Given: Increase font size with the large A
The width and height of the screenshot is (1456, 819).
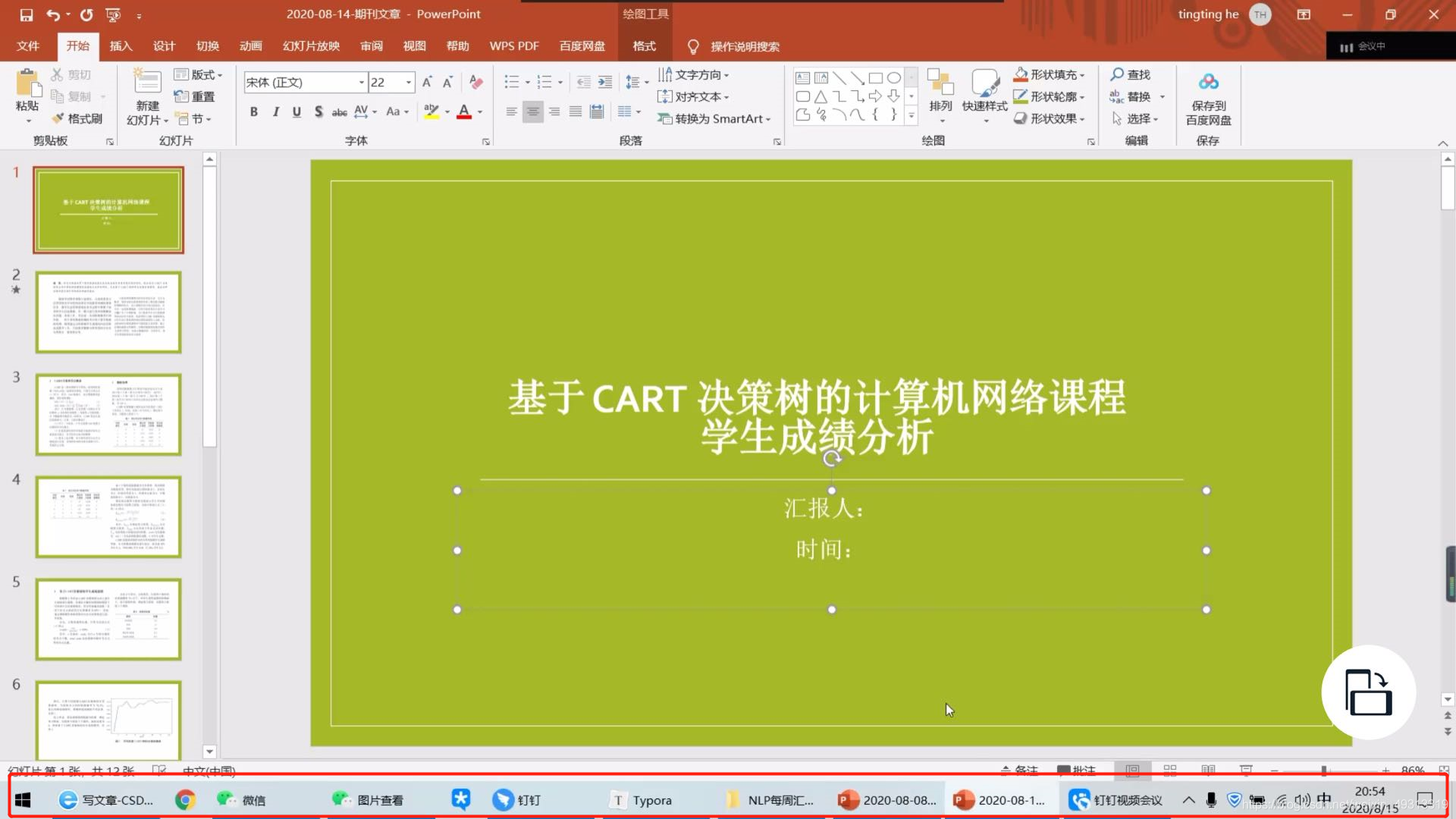Looking at the screenshot, I should 427,82.
